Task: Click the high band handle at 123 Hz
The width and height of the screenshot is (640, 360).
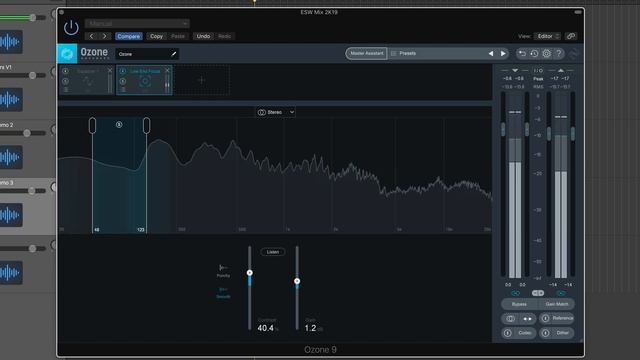Action: pyautogui.click(x=147, y=126)
